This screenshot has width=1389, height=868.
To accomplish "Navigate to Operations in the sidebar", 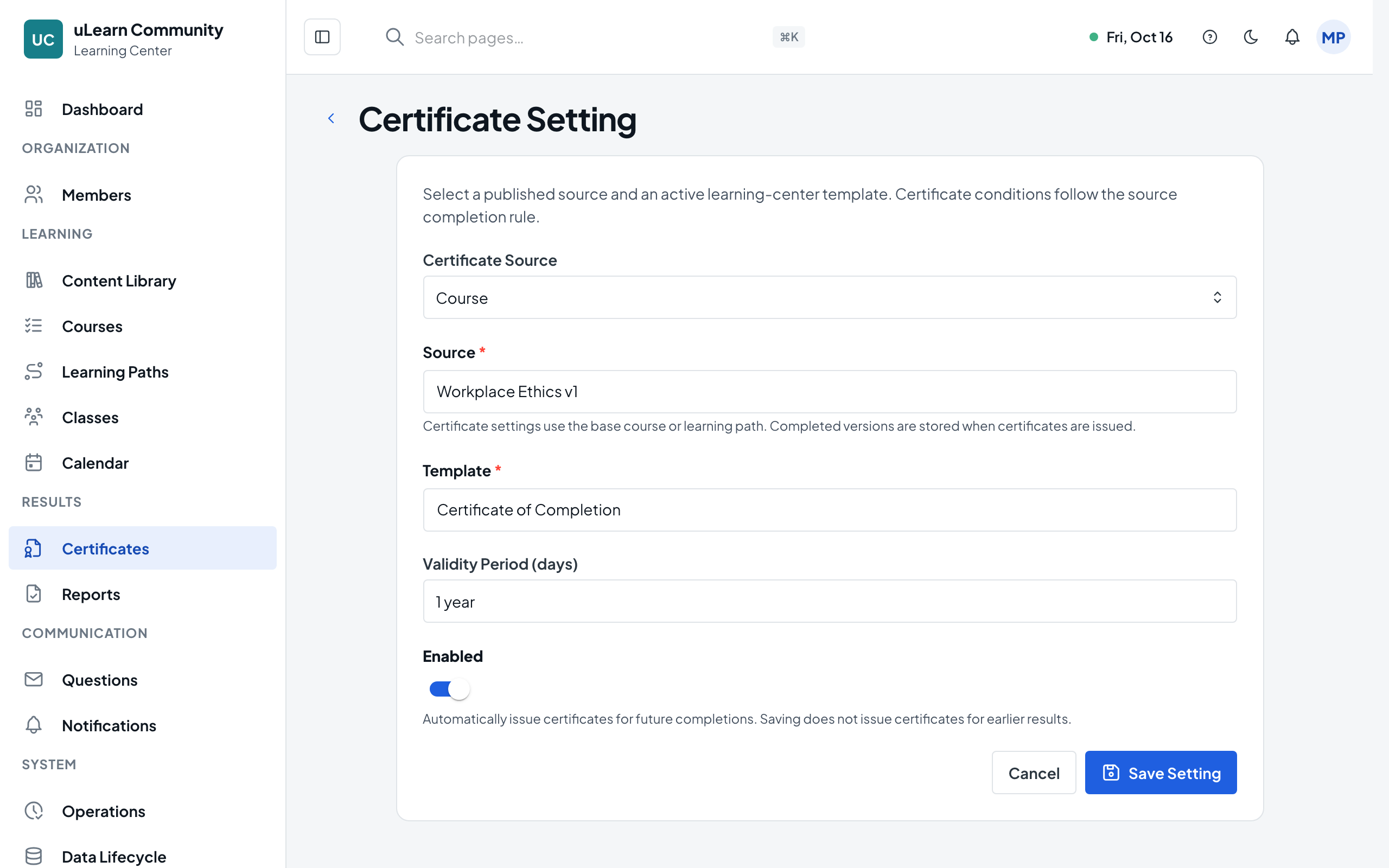I will (x=142, y=811).
